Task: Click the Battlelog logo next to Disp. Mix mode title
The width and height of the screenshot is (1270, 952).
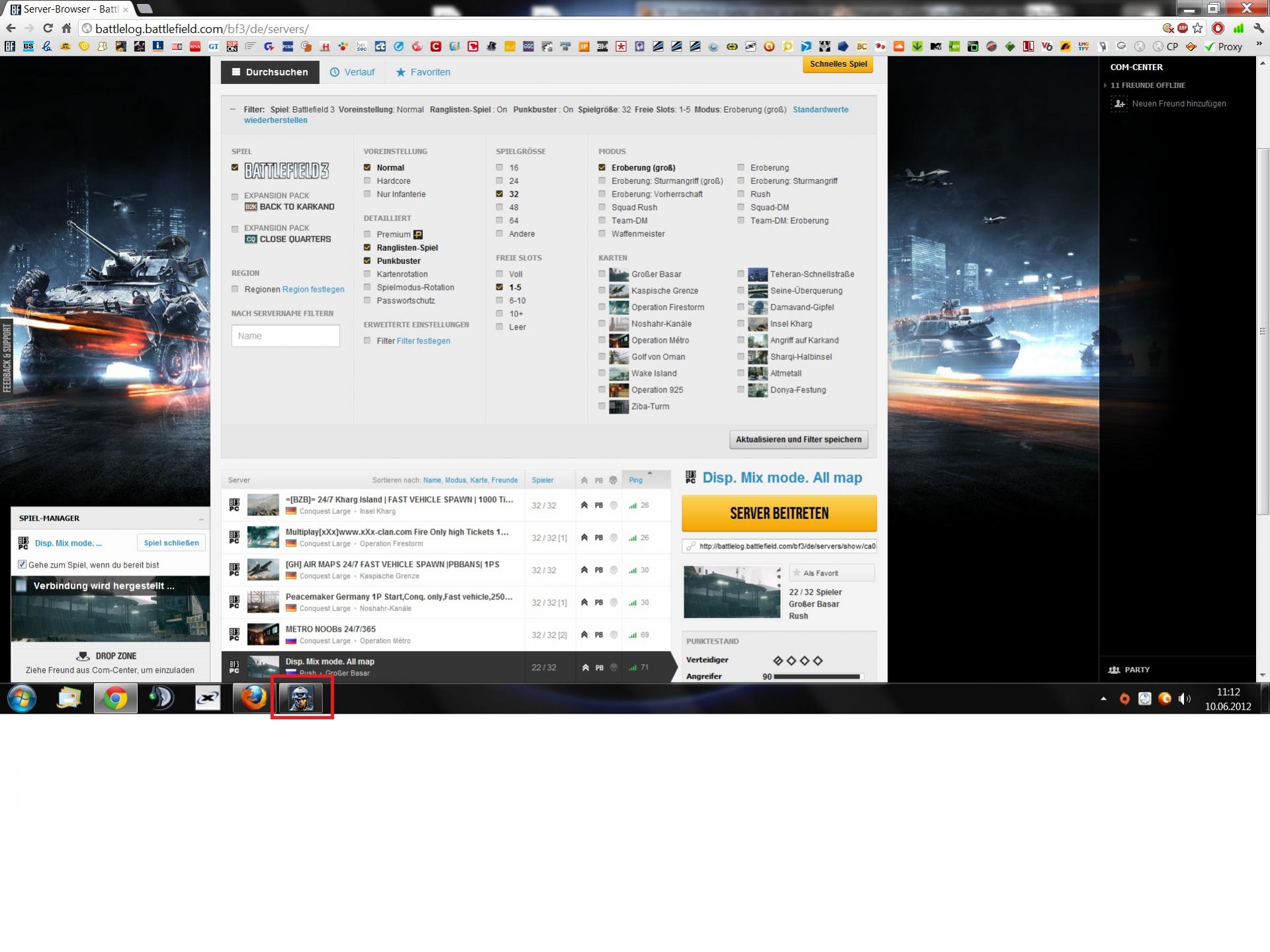Action: 691,477
